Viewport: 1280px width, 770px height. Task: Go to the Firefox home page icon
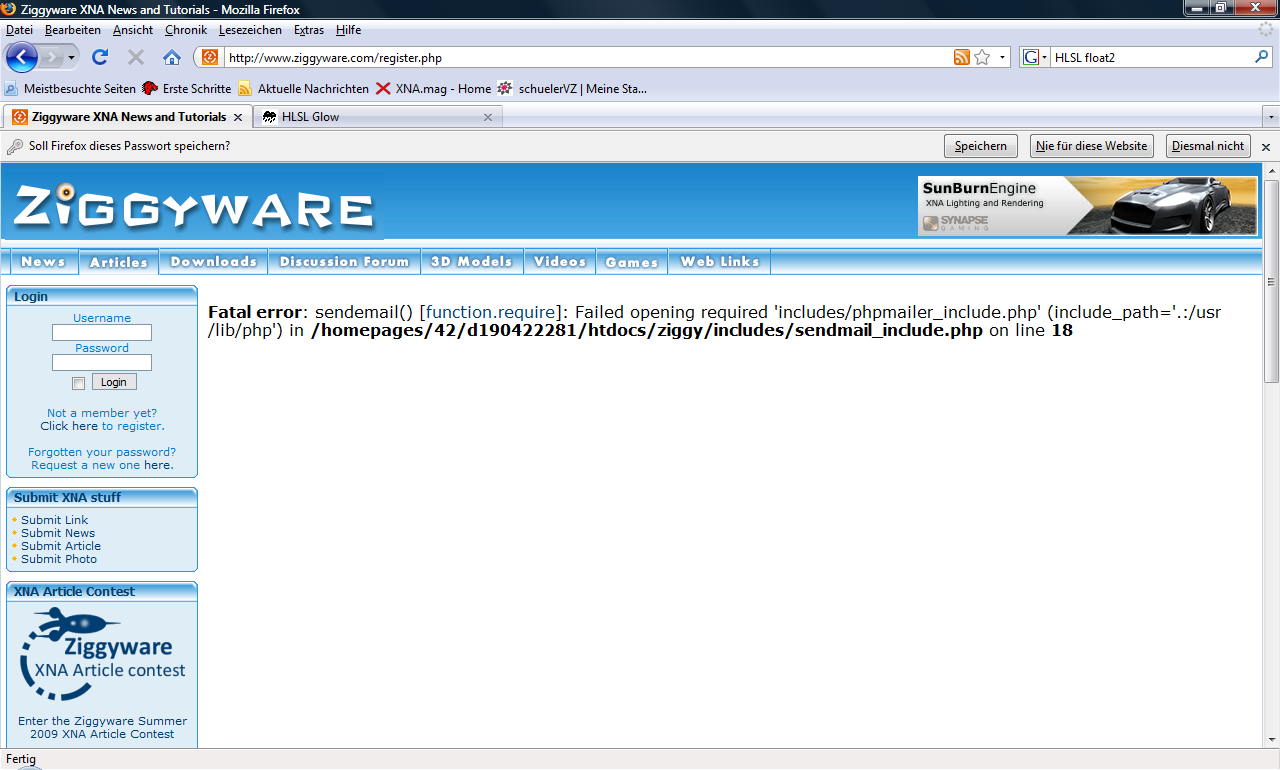(x=172, y=57)
